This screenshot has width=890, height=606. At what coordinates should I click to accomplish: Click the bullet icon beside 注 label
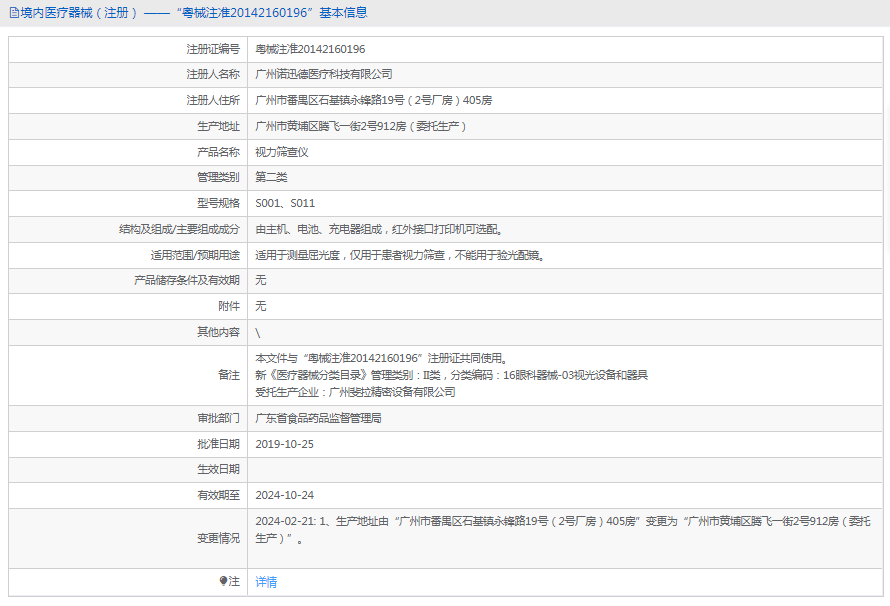pyautogui.click(x=223, y=581)
